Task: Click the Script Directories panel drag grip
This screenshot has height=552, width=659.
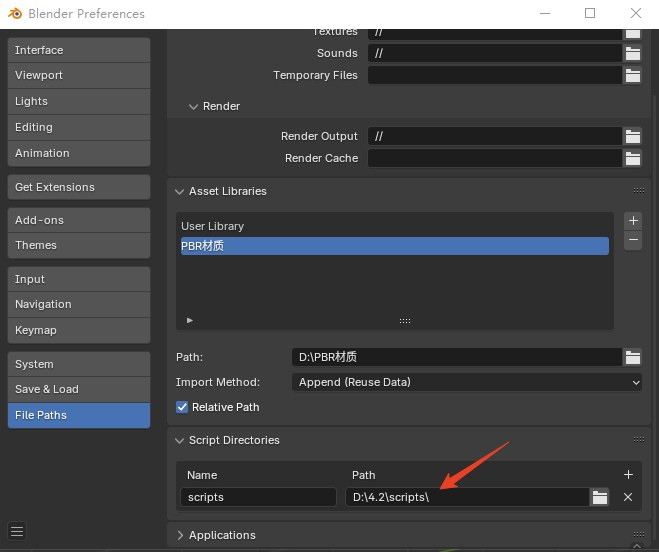Action: (x=639, y=440)
